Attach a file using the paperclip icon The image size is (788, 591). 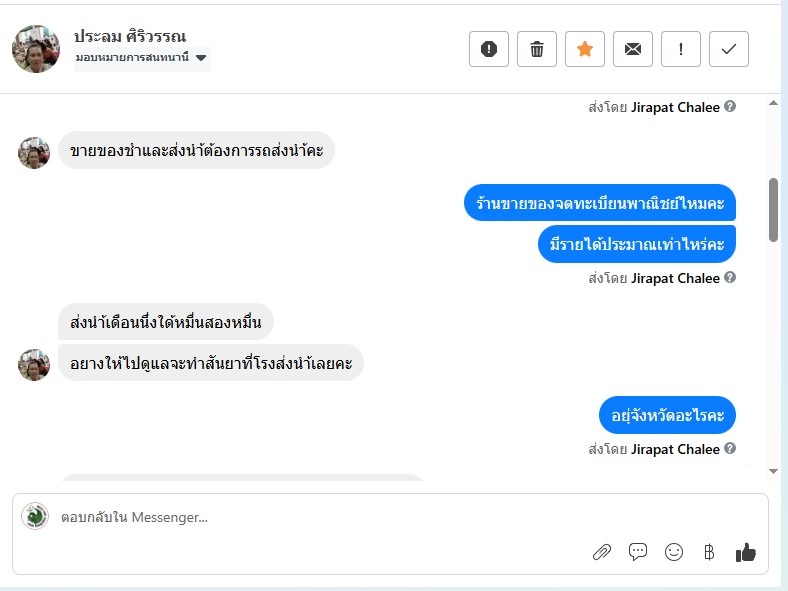point(602,552)
